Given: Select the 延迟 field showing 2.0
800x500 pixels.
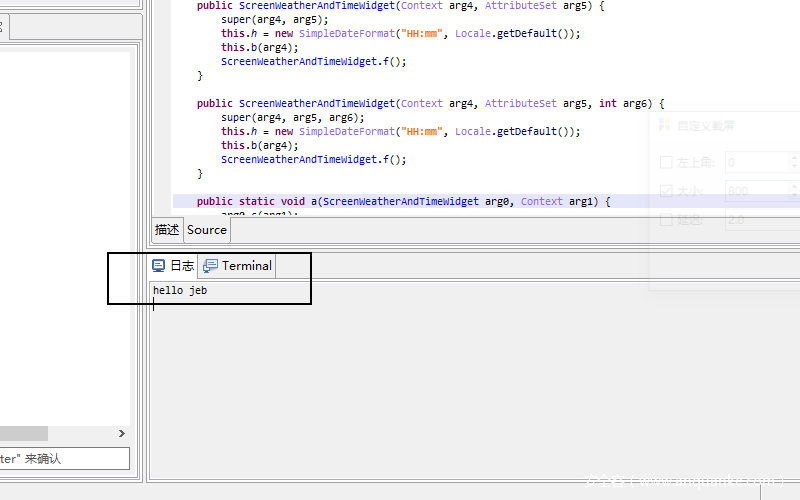Looking at the screenshot, I should (x=756, y=220).
